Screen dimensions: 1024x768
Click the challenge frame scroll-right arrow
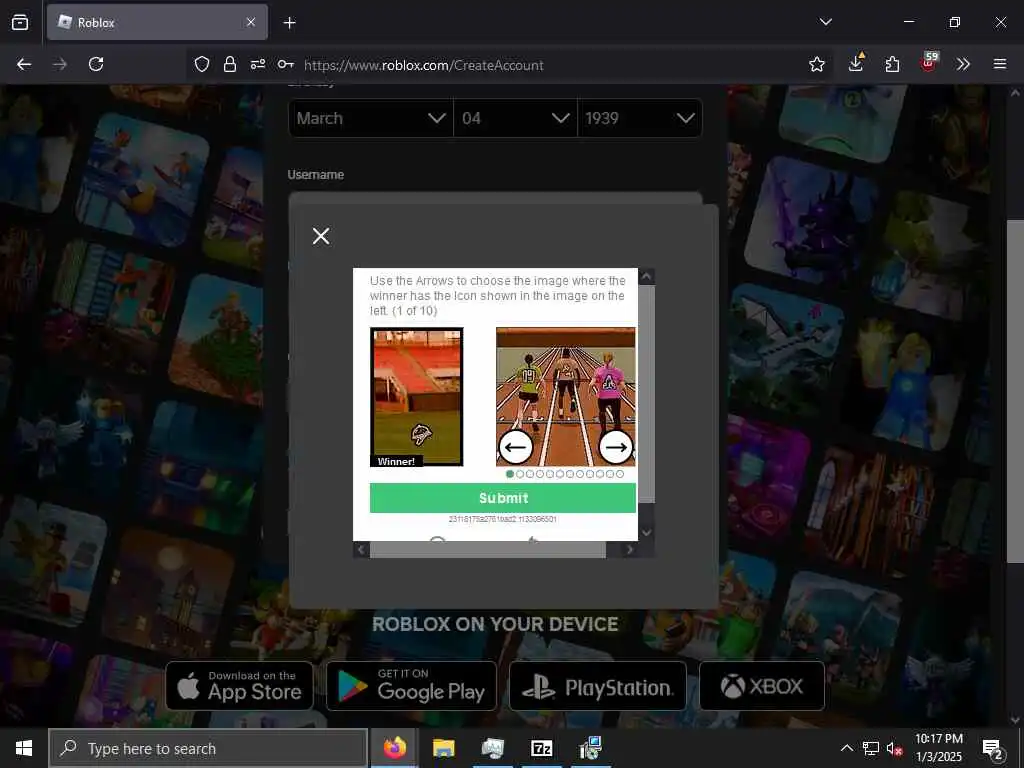pyautogui.click(x=630, y=550)
